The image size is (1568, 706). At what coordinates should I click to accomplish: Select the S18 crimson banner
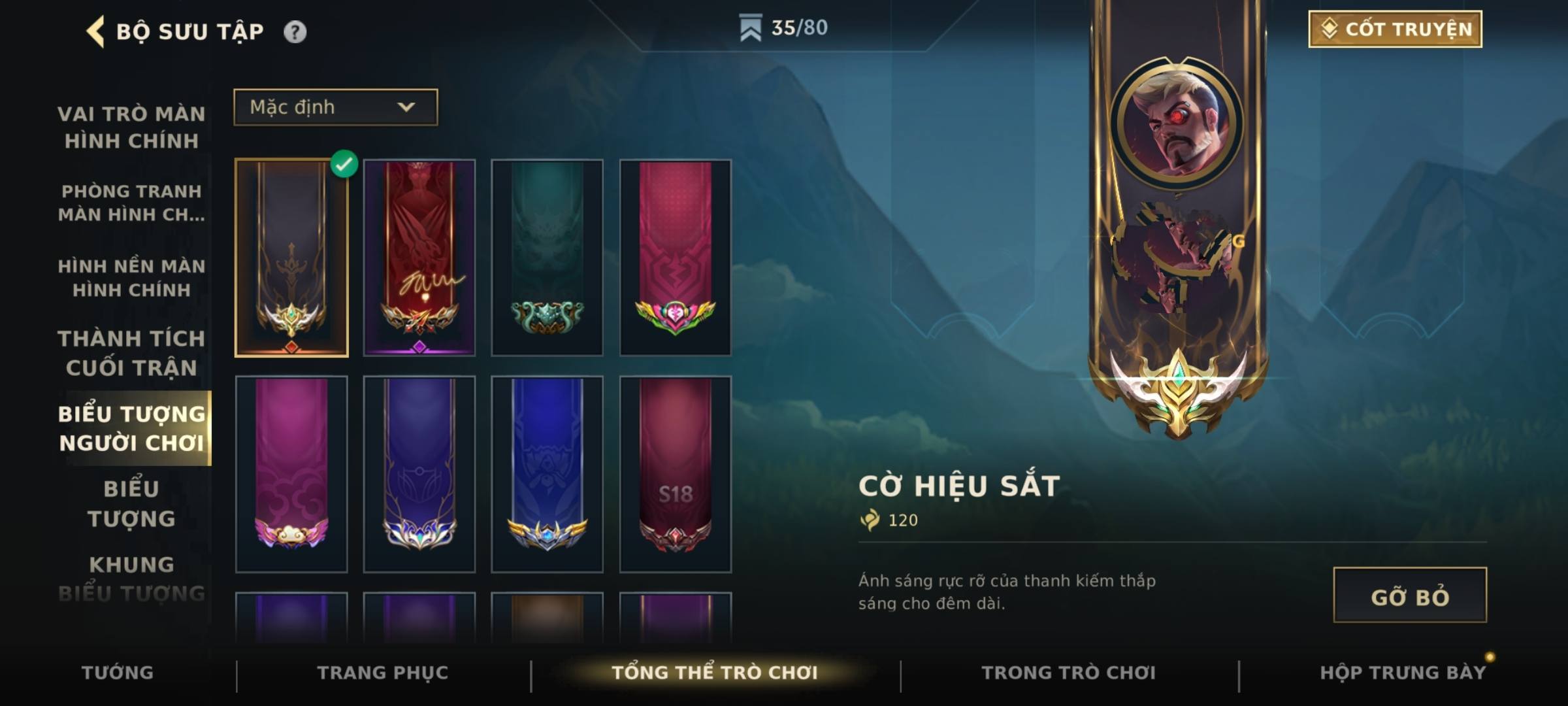(676, 474)
